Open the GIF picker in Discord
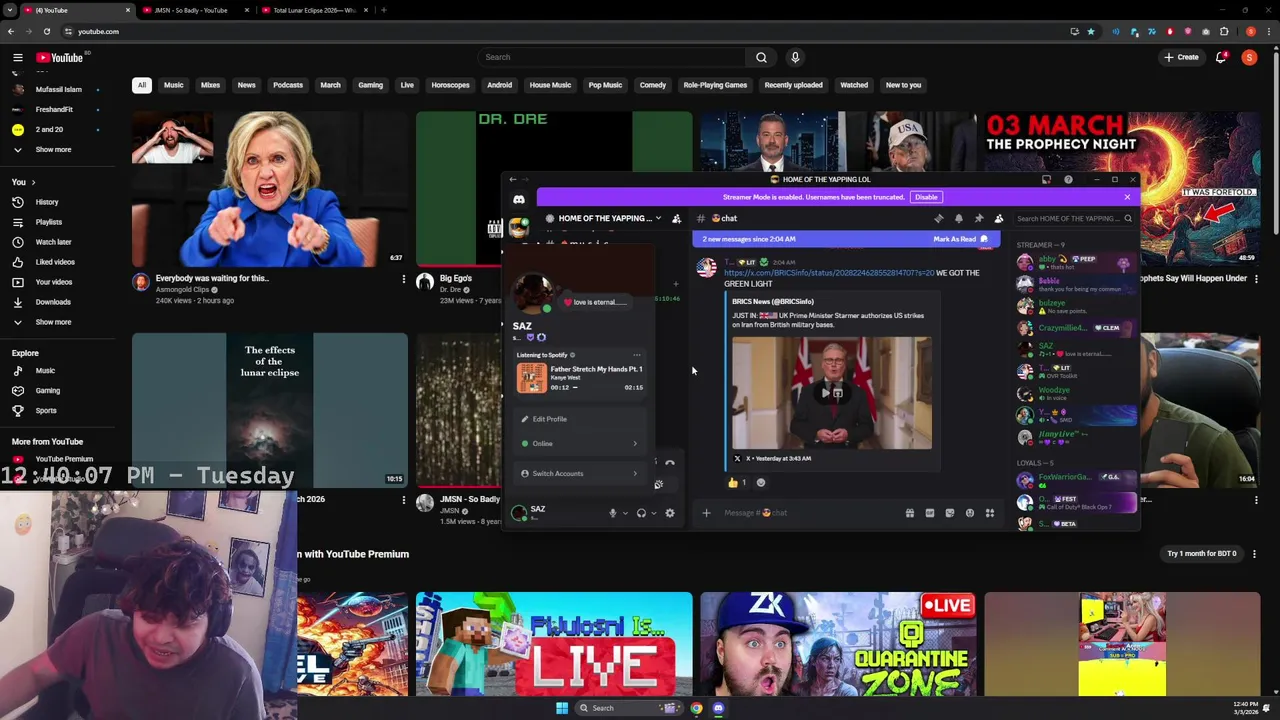Image resolution: width=1280 pixels, height=720 pixels. (930, 513)
